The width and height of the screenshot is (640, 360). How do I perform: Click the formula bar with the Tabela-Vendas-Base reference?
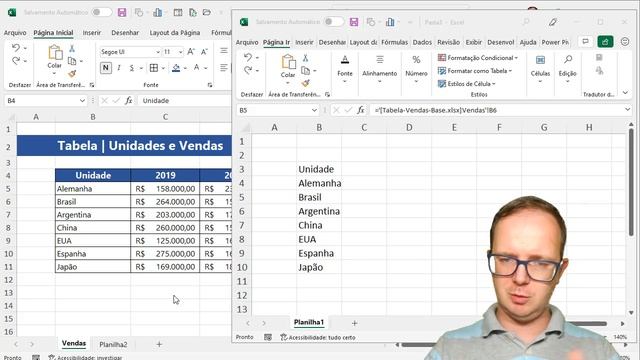pos(496,110)
